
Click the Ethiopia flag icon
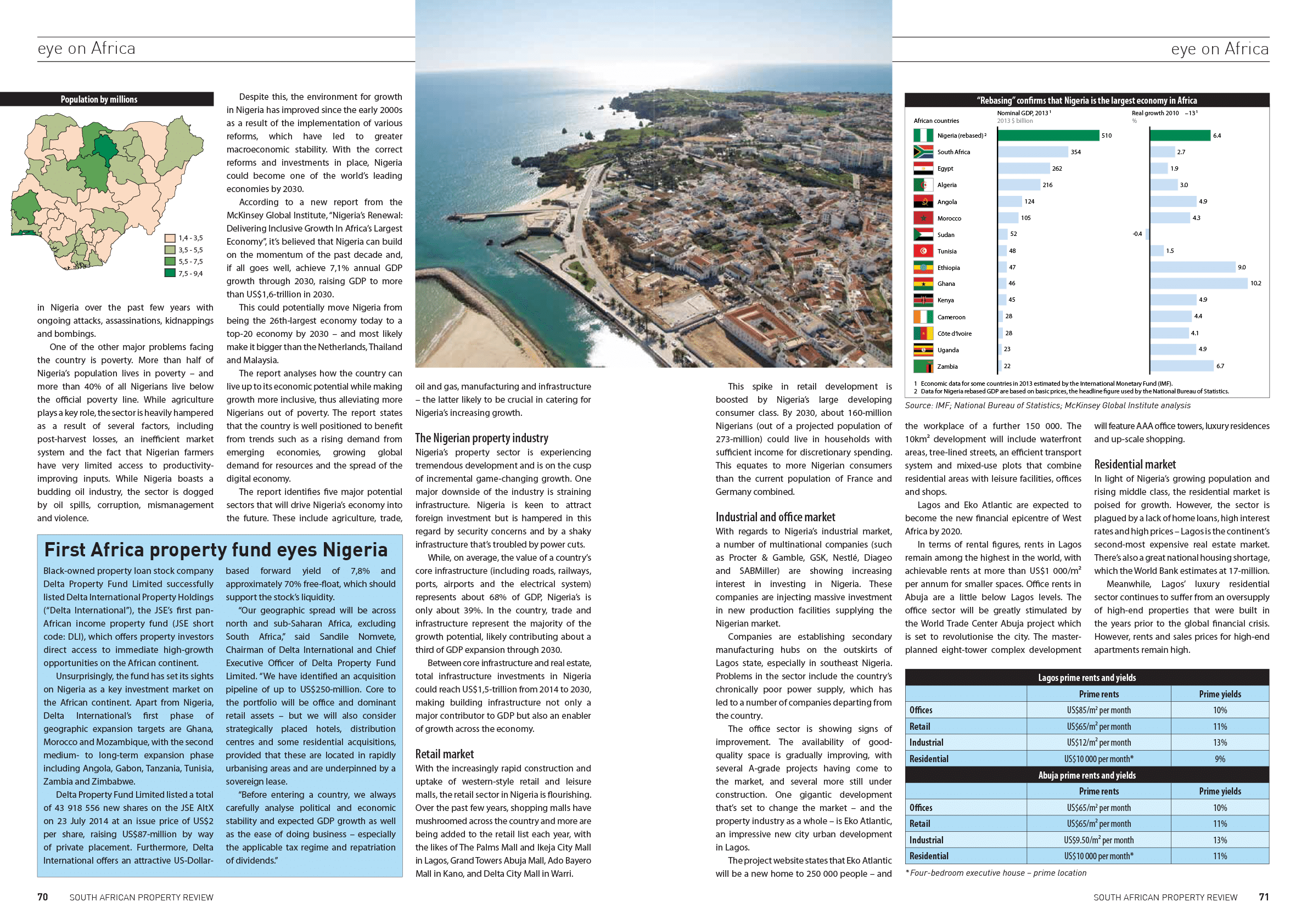pyautogui.click(x=923, y=267)
